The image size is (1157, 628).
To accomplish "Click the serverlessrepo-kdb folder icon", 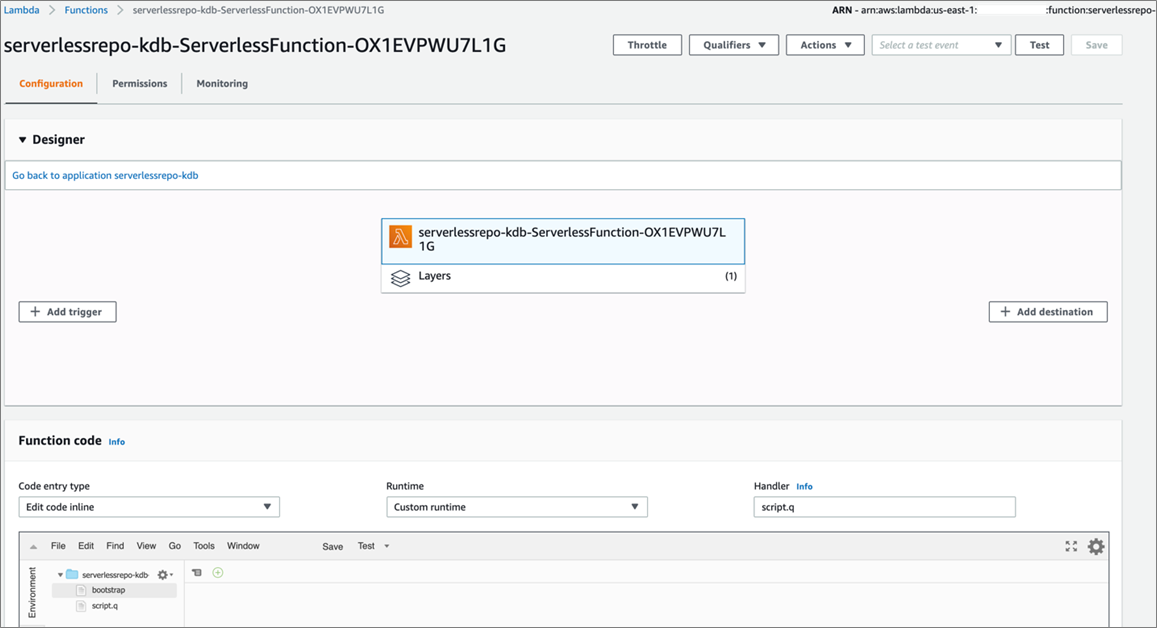I will click(x=72, y=574).
